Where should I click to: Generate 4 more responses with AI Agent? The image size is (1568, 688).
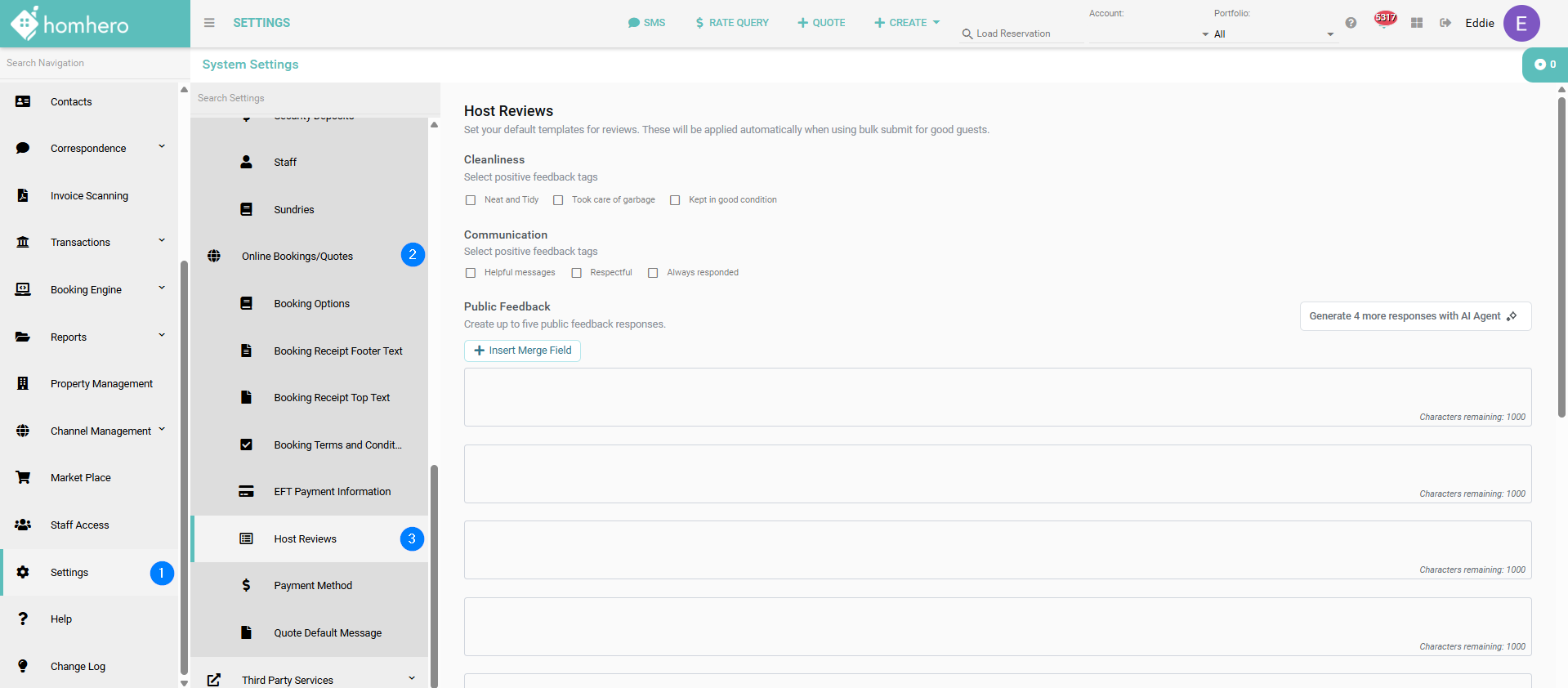(1414, 316)
